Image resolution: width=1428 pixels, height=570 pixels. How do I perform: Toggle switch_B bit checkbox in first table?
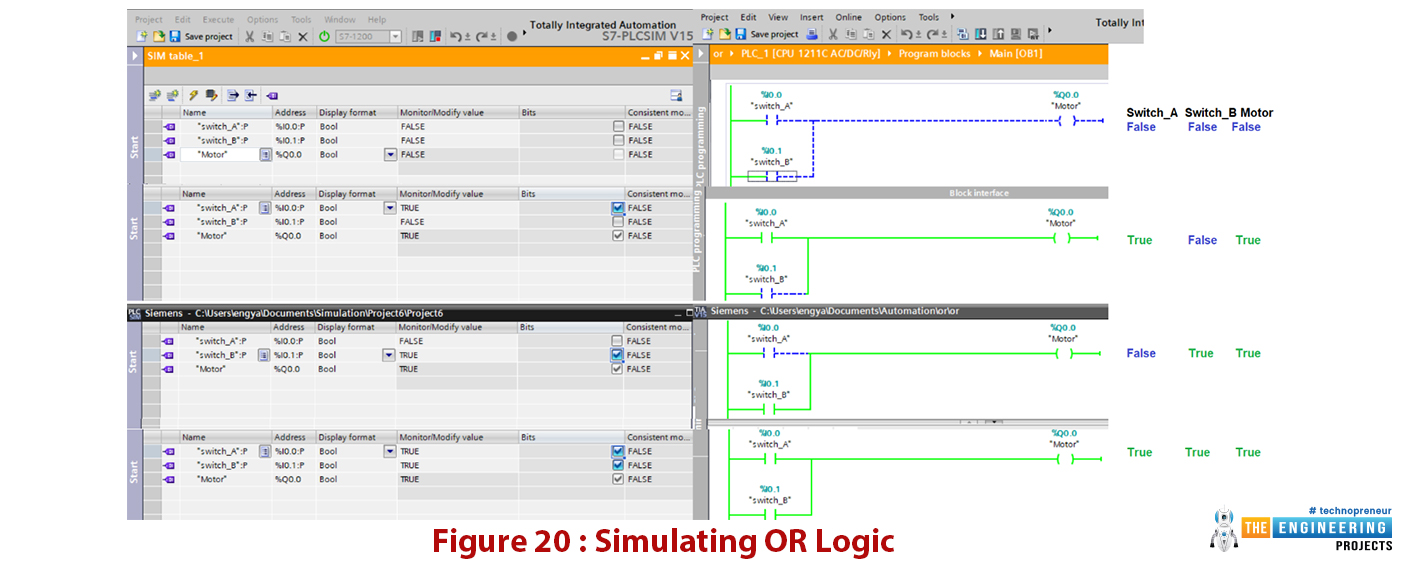click(x=618, y=140)
